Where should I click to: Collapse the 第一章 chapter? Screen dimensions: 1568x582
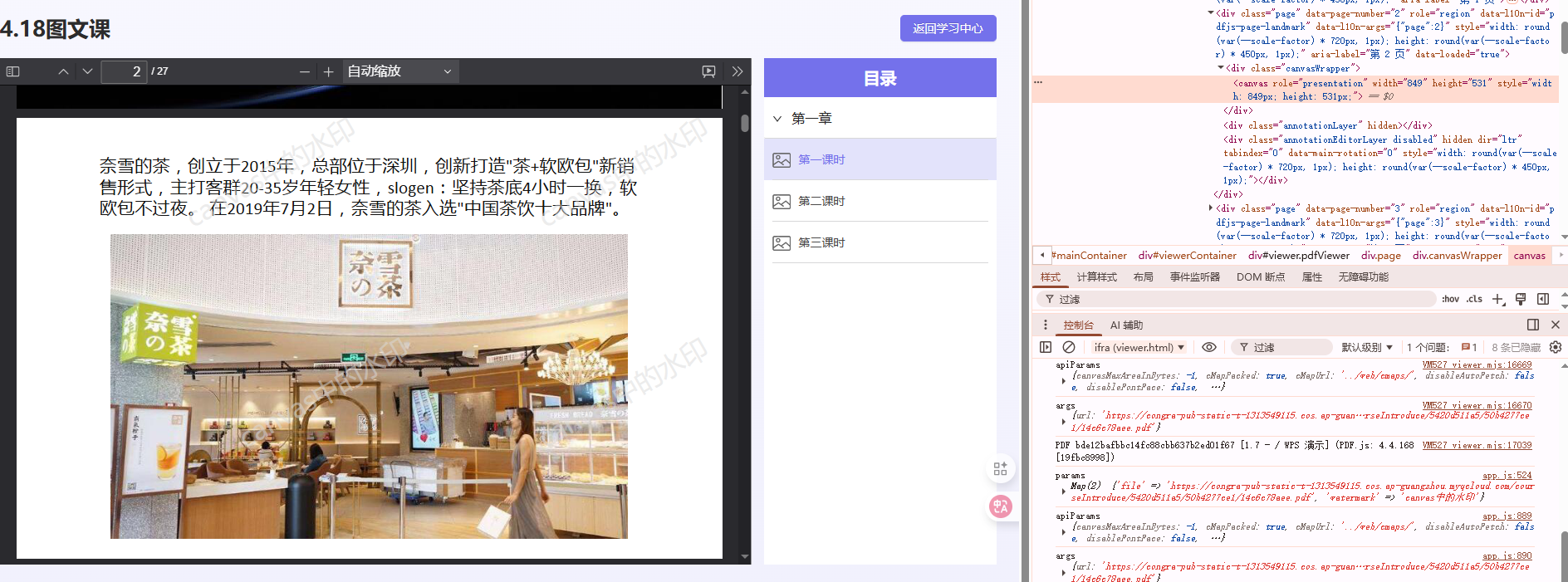777,119
